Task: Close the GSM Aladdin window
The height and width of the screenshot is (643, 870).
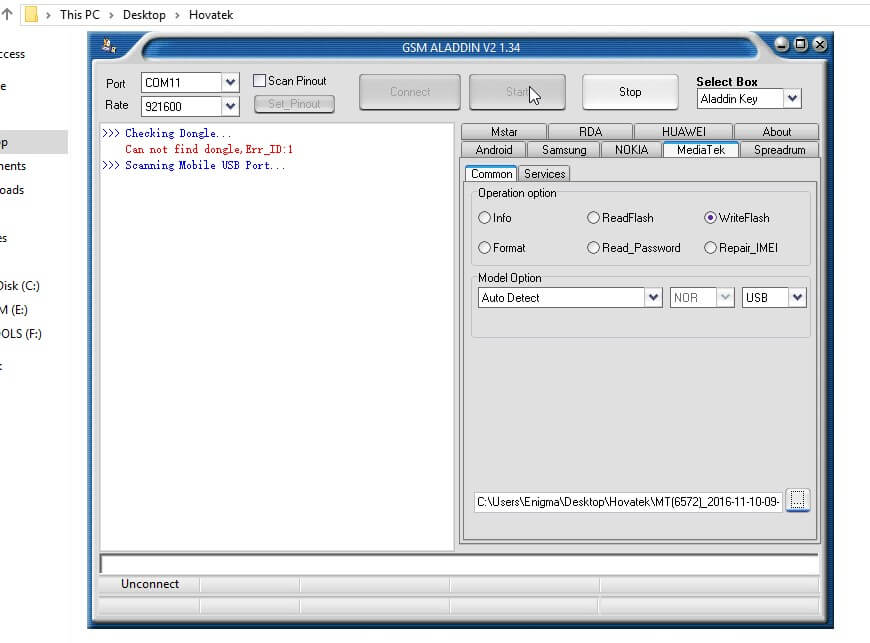Action: [x=819, y=45]
